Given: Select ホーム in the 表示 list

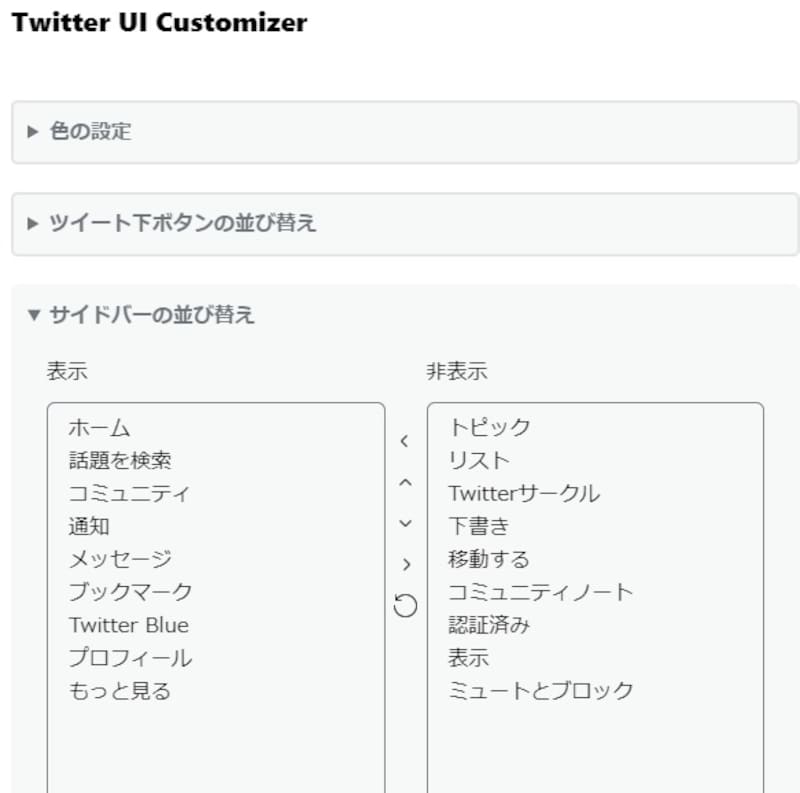Looking at the screenshot, I should point(100,427).
